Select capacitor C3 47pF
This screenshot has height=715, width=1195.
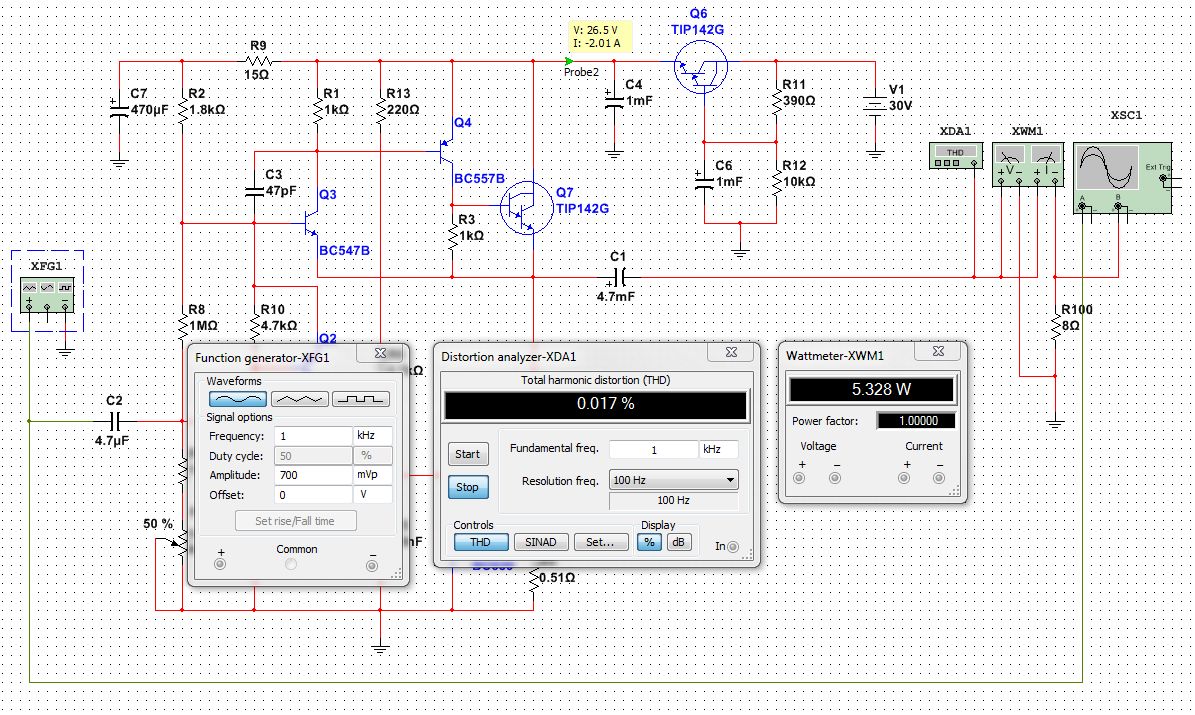[255, 191]
